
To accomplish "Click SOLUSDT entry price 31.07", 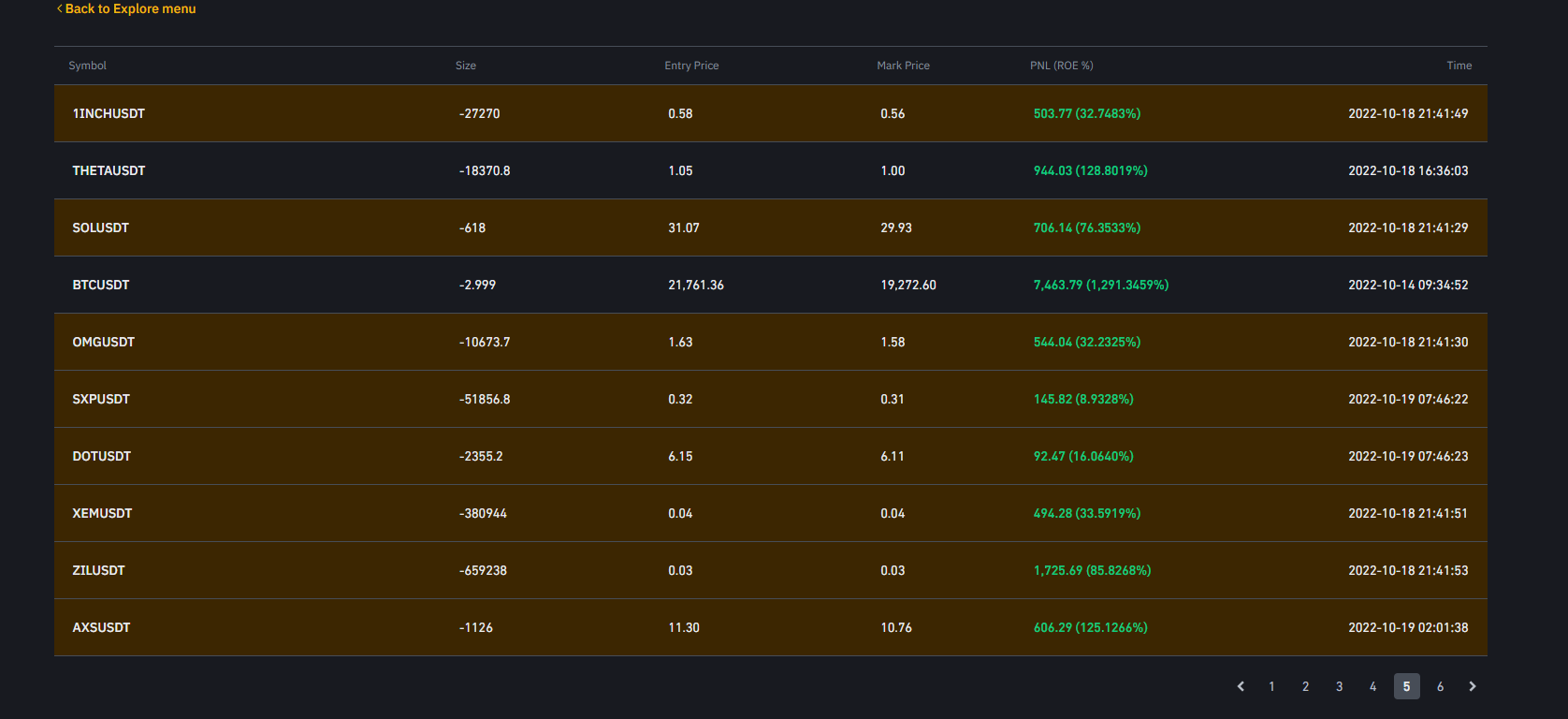I will pos(684,227).
